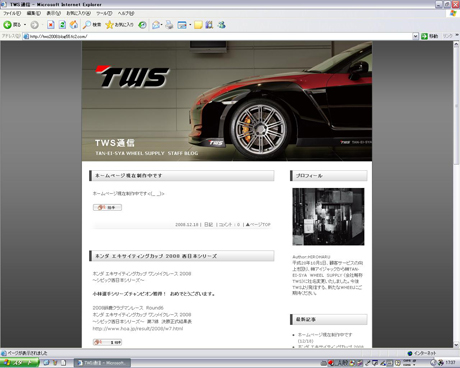460x368 pixels.
Task: Click the ホームページ現在制作中です post heading
Action: coord(128,176)
